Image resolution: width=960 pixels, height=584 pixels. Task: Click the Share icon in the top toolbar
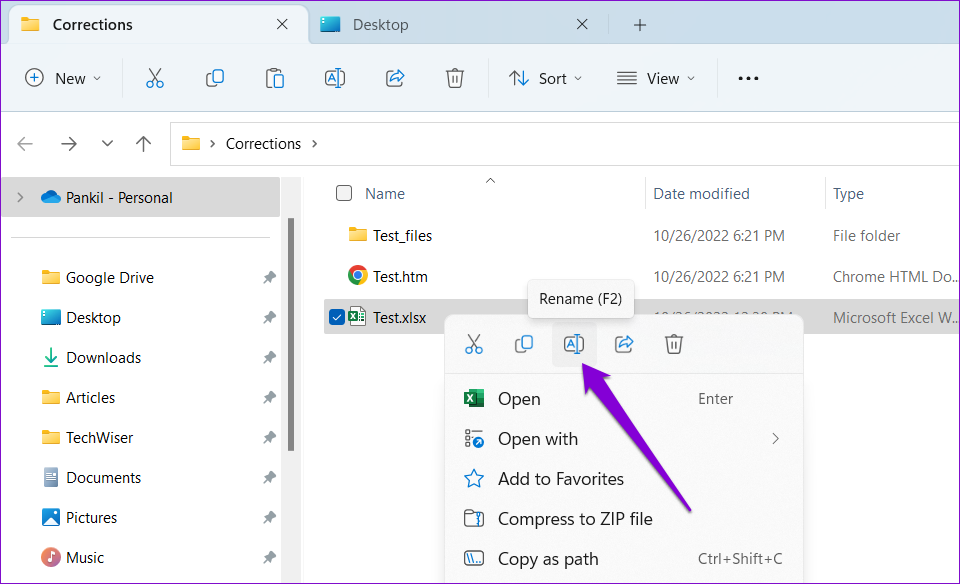395,78
